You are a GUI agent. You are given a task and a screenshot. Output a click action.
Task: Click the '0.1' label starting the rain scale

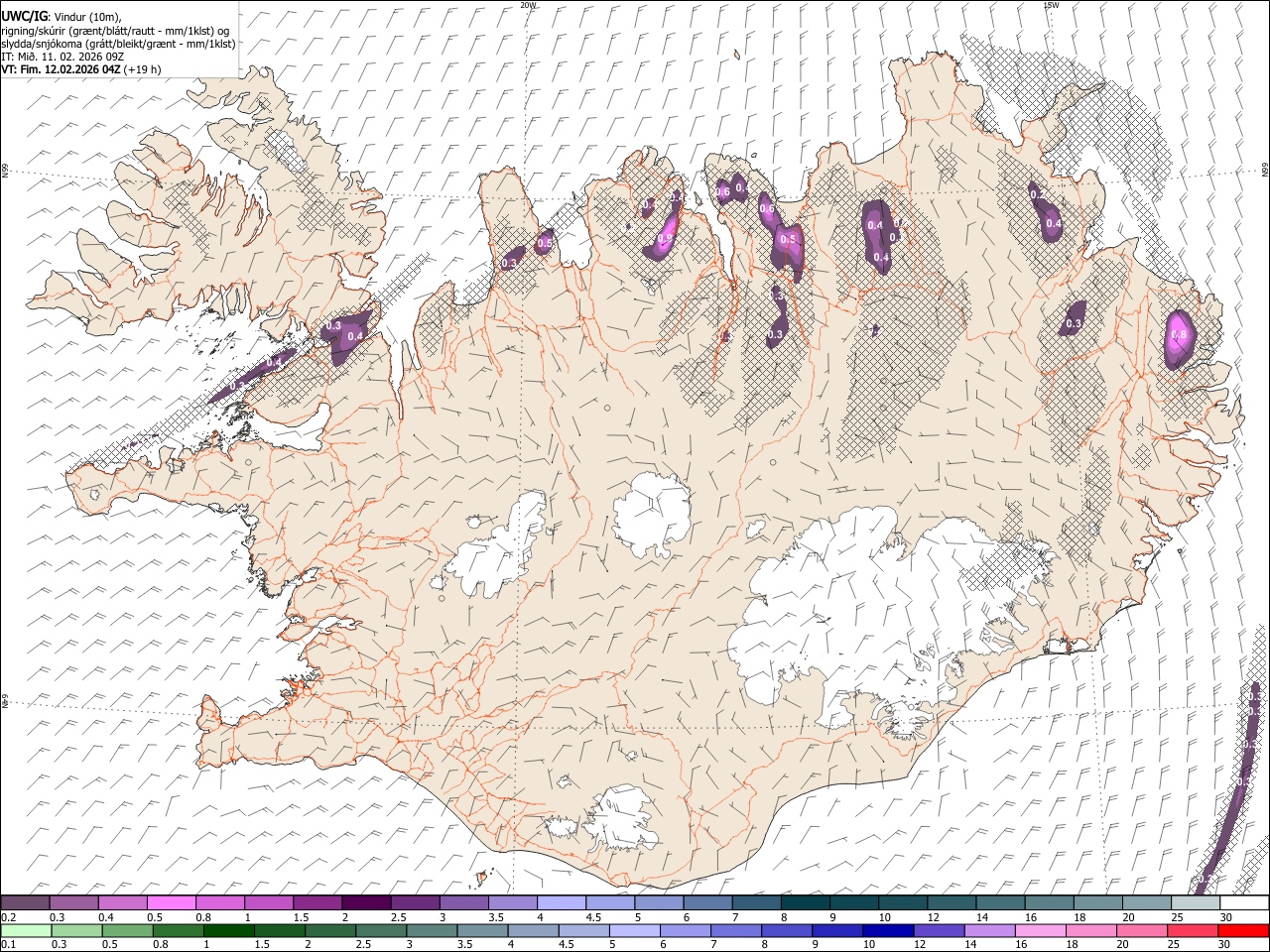pyautogui.click(x=9, y=945)
